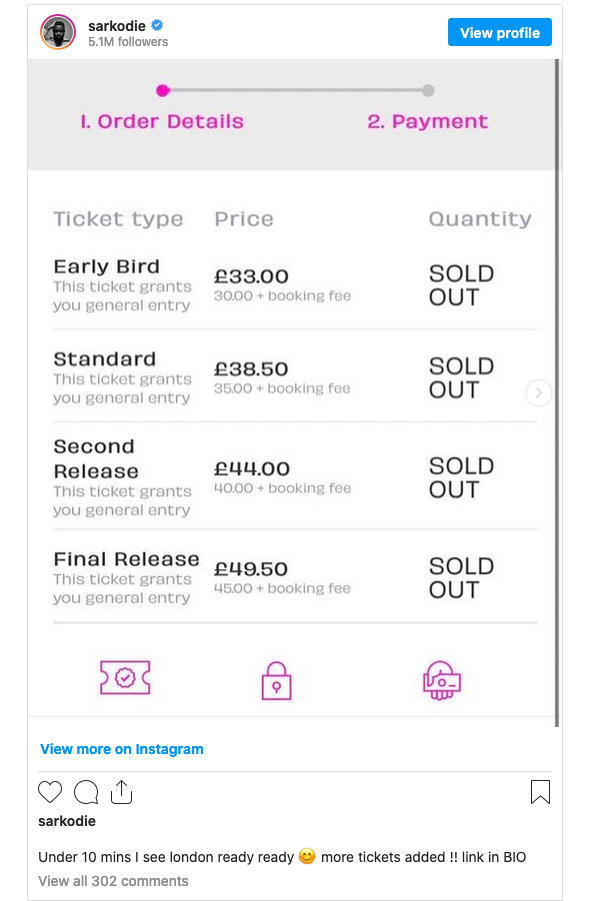Image resolution: width=591 pixels, height=901 pixels.
Task: Click the hand holding ticket icon
Action: coord(442,680)
